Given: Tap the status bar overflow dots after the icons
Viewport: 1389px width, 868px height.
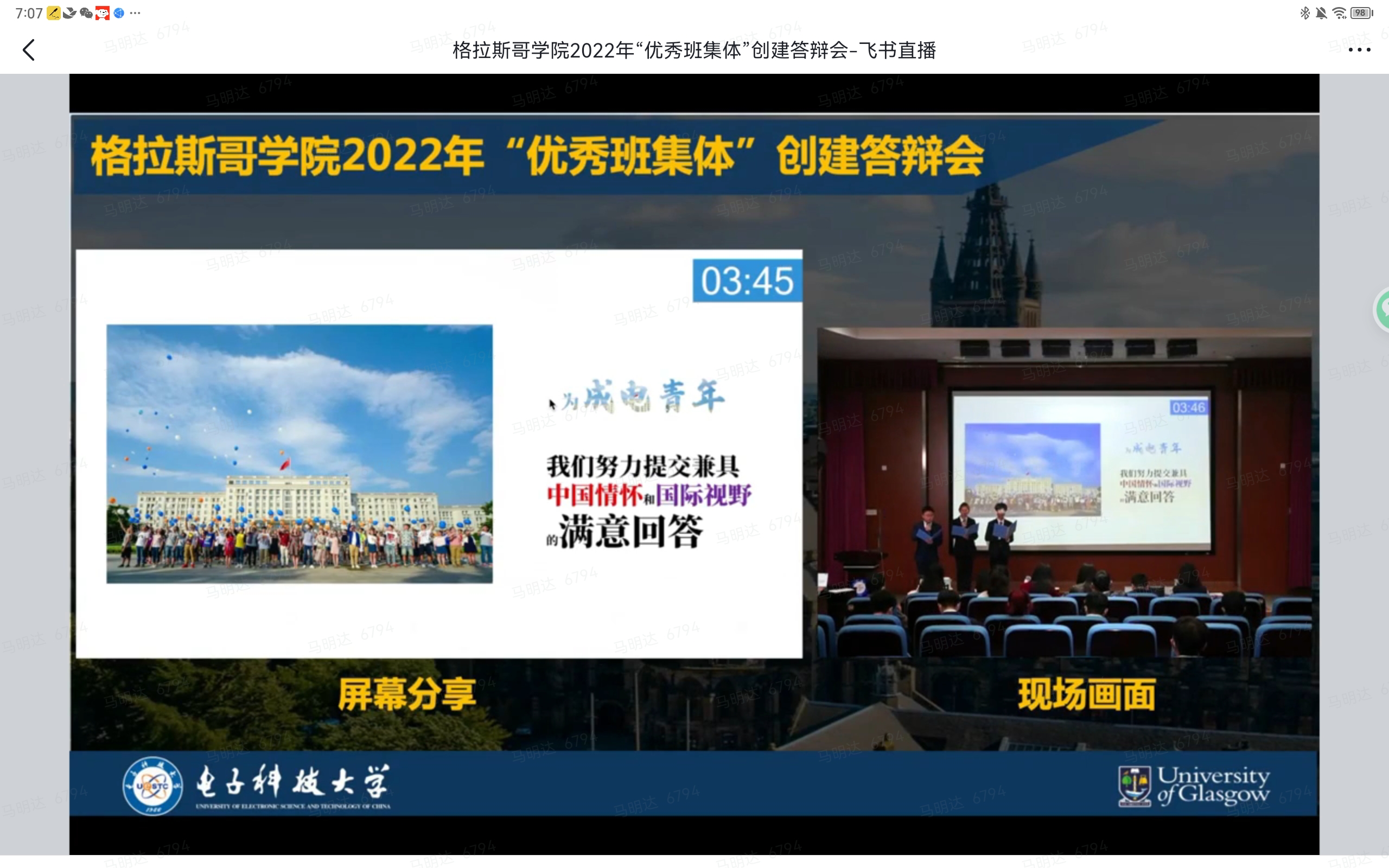Looking at the screenshot, I should pyautogui.click(x=136, y=12).
